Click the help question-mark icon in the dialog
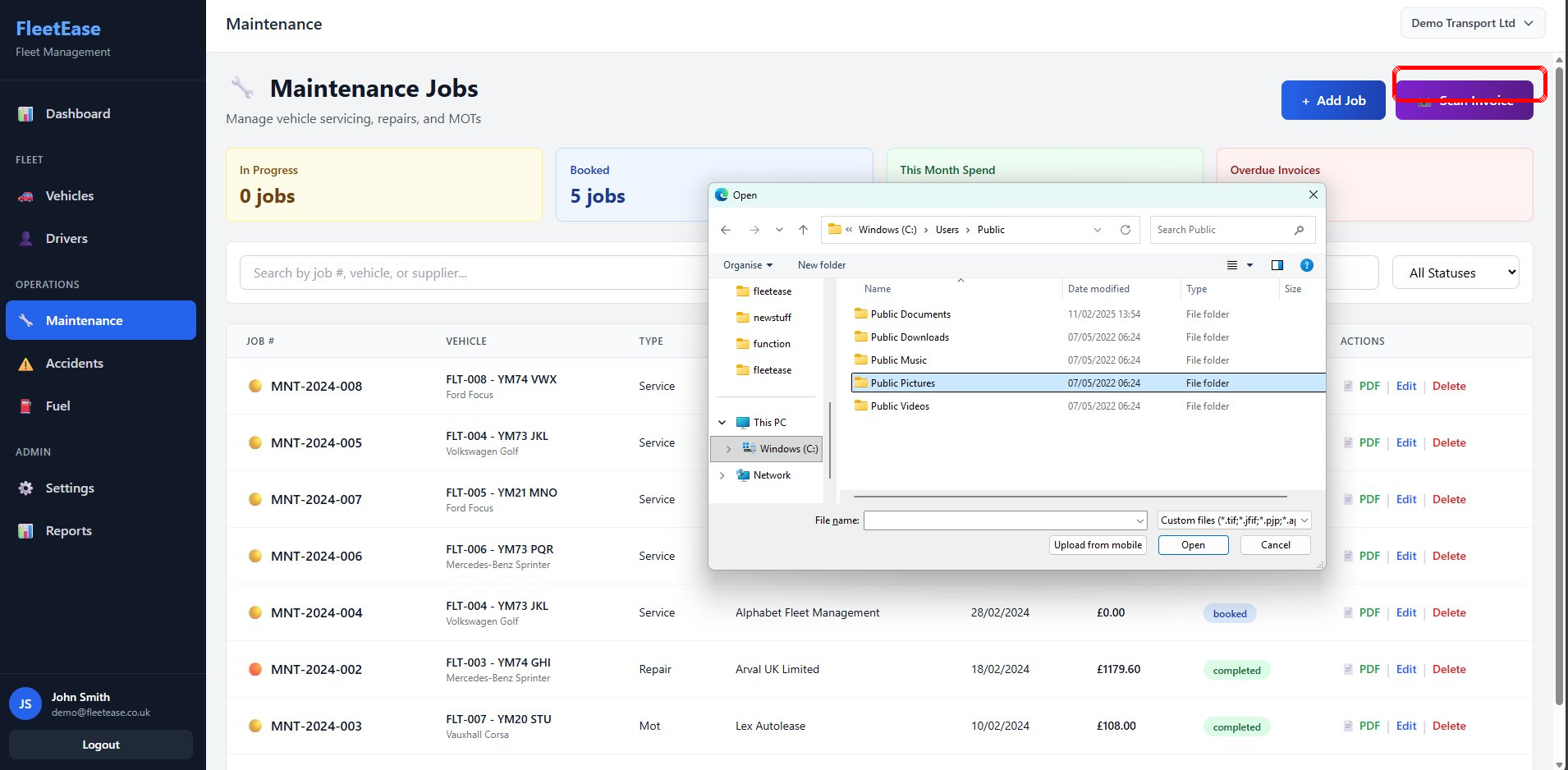The height and width of the screenshot is (770, 1568). (1306, 265)
